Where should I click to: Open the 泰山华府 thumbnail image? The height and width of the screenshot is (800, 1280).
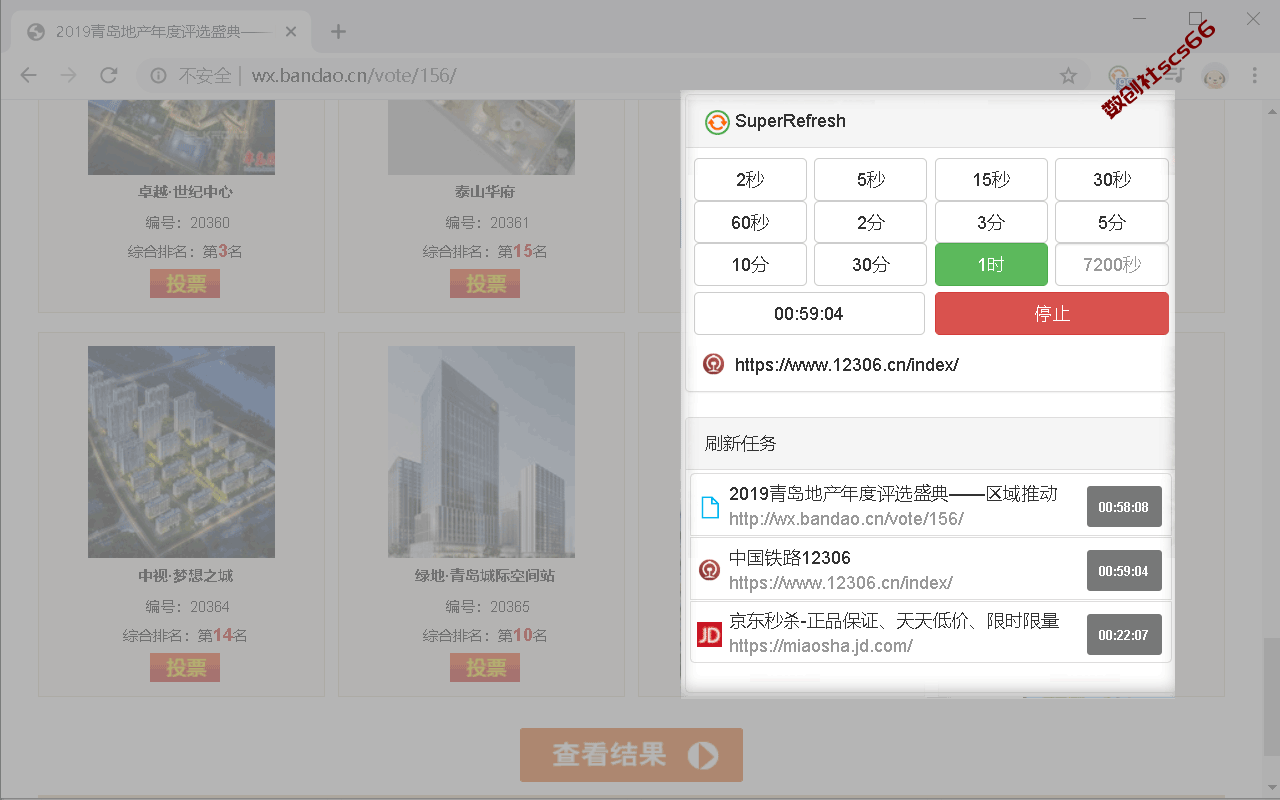[481, 137]
